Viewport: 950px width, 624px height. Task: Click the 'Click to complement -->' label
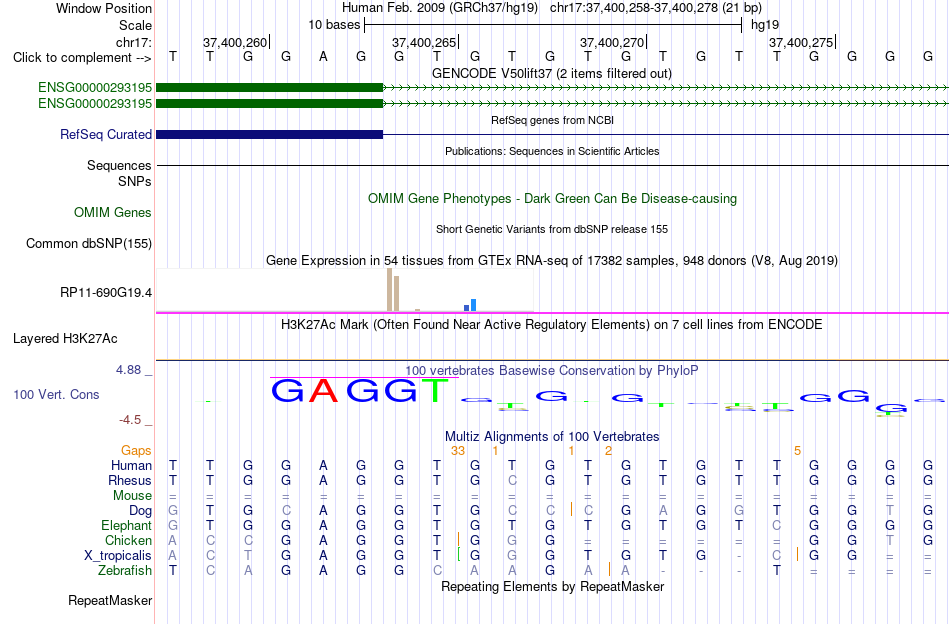coord(82,58)
